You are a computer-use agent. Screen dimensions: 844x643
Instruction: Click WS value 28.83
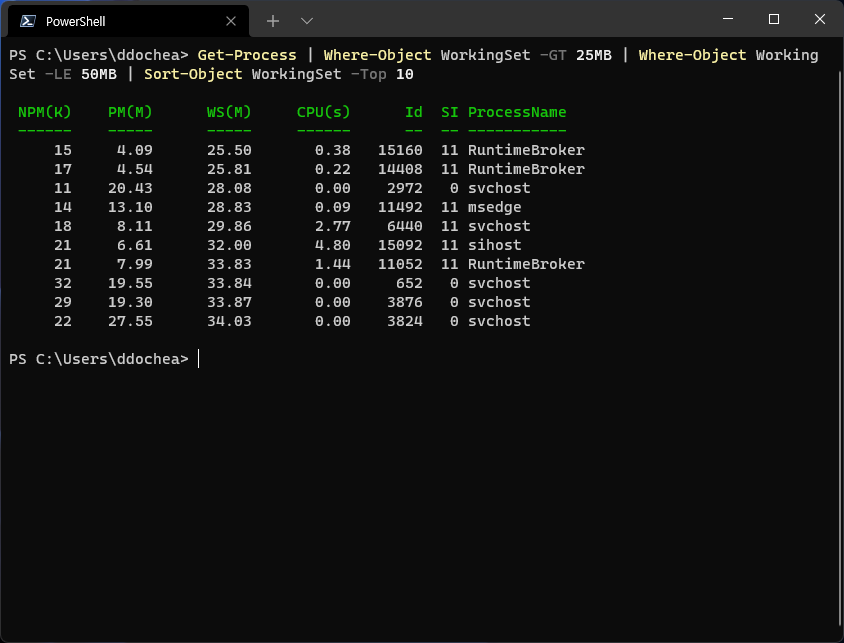pos(229,207)
